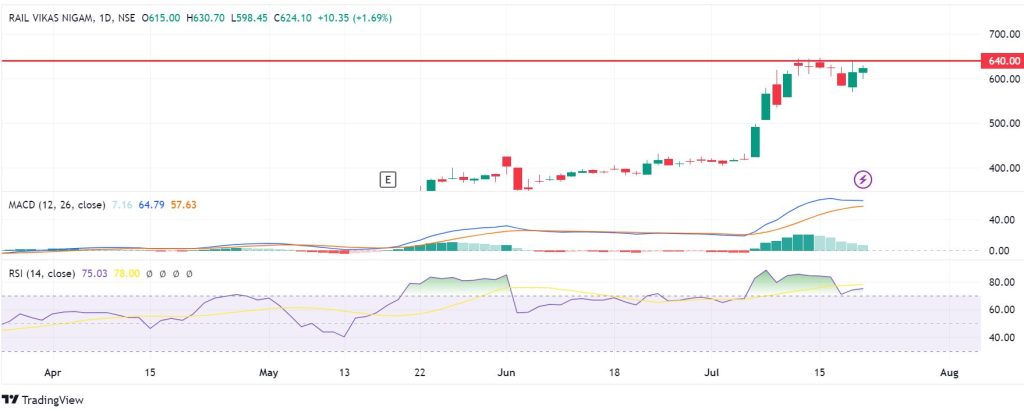Click the +10.35 (+1.69%) change value

[x=355, y=19]
